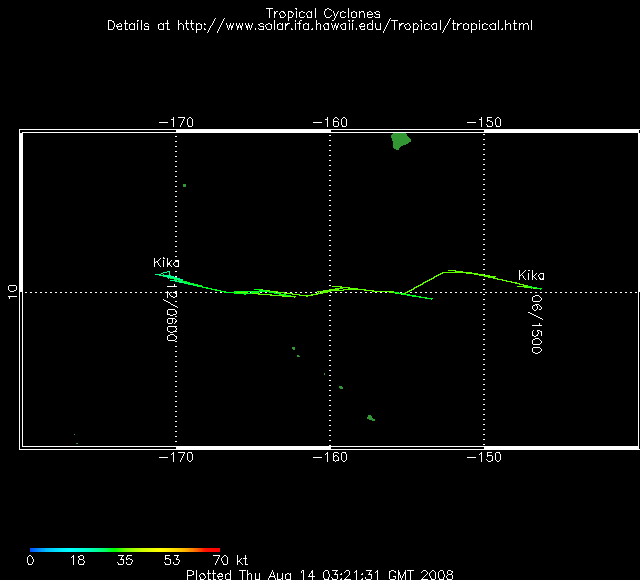Click the -150 longitude label on bottom axis
The width and height of the screenshot is (640, 580).
(x=484, y=457)
